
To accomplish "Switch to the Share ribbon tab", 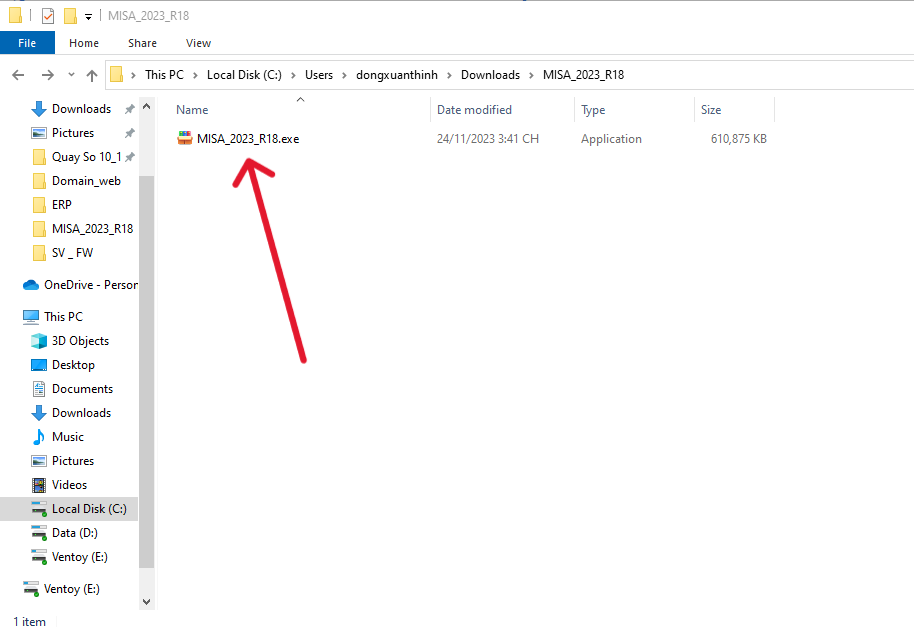I will (x=142, y=43).
